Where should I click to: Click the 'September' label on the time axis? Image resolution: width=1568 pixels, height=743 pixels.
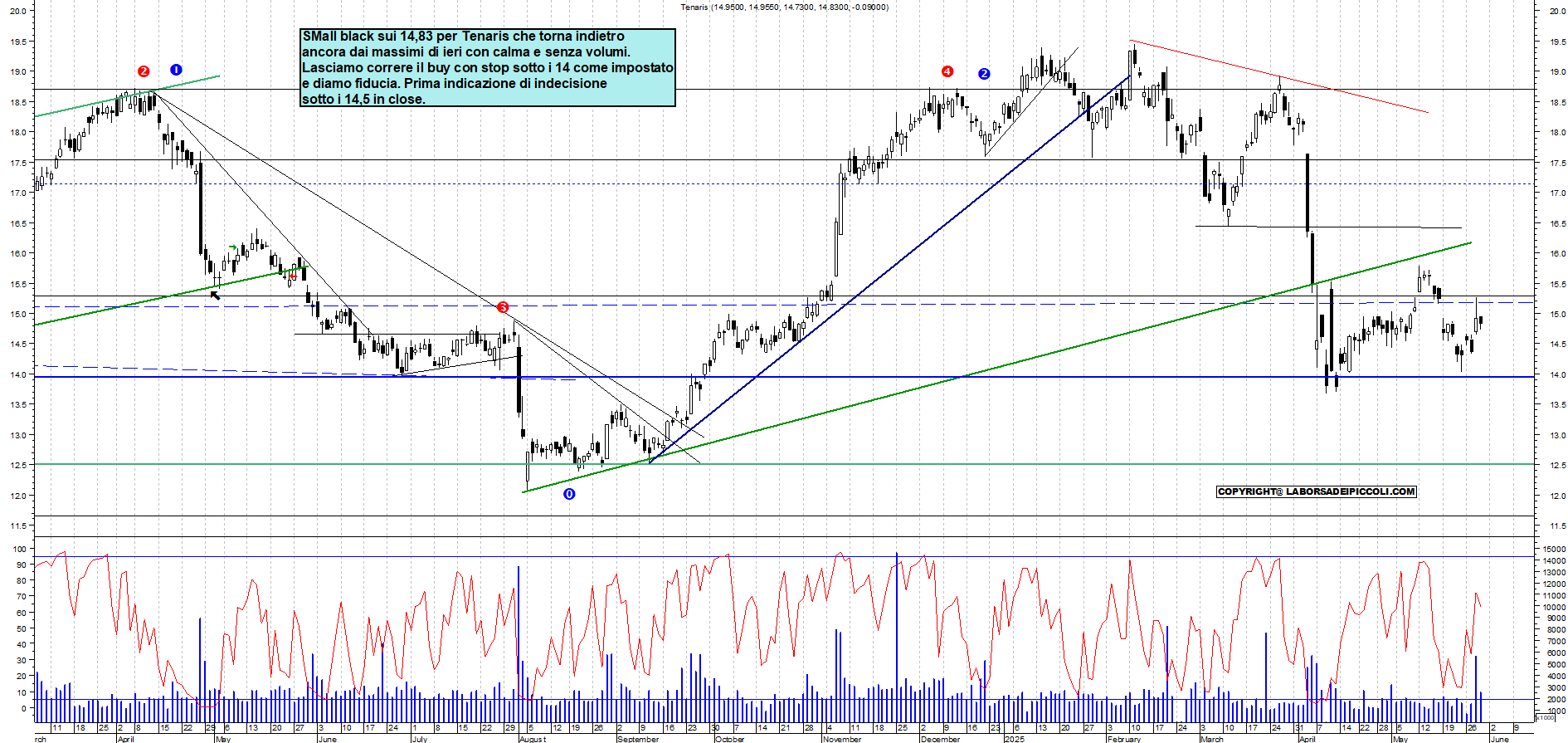(x=638, y=739)
